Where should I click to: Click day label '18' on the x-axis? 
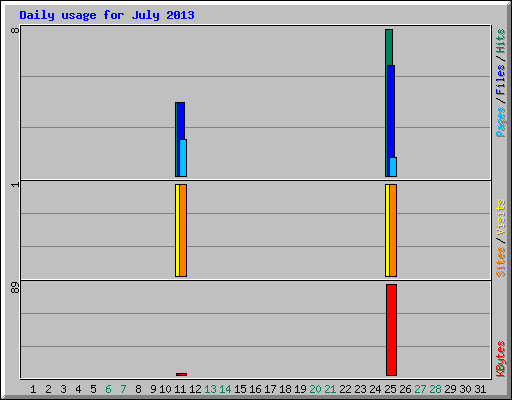click(285, 389)
